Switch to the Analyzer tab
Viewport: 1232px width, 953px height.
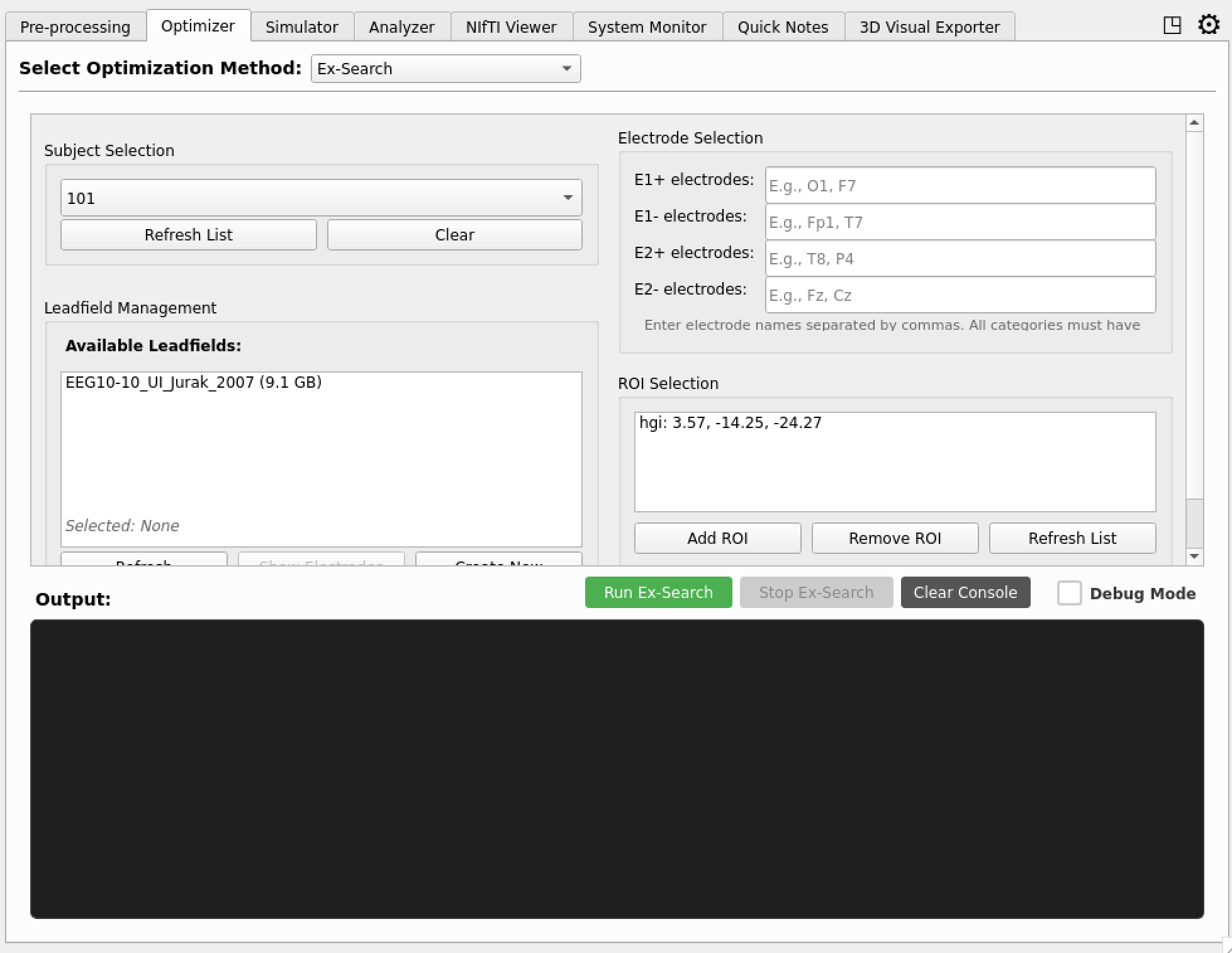pos(401,26)
